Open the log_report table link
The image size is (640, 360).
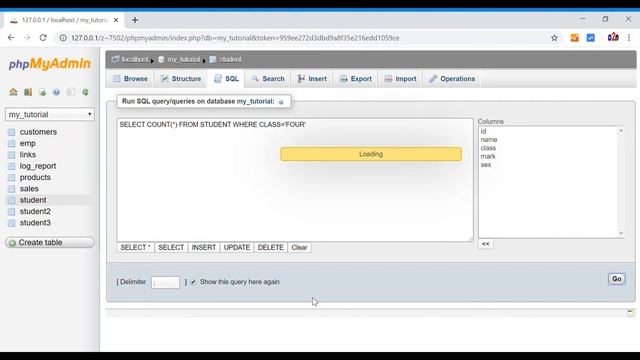(x=38, y=166)
